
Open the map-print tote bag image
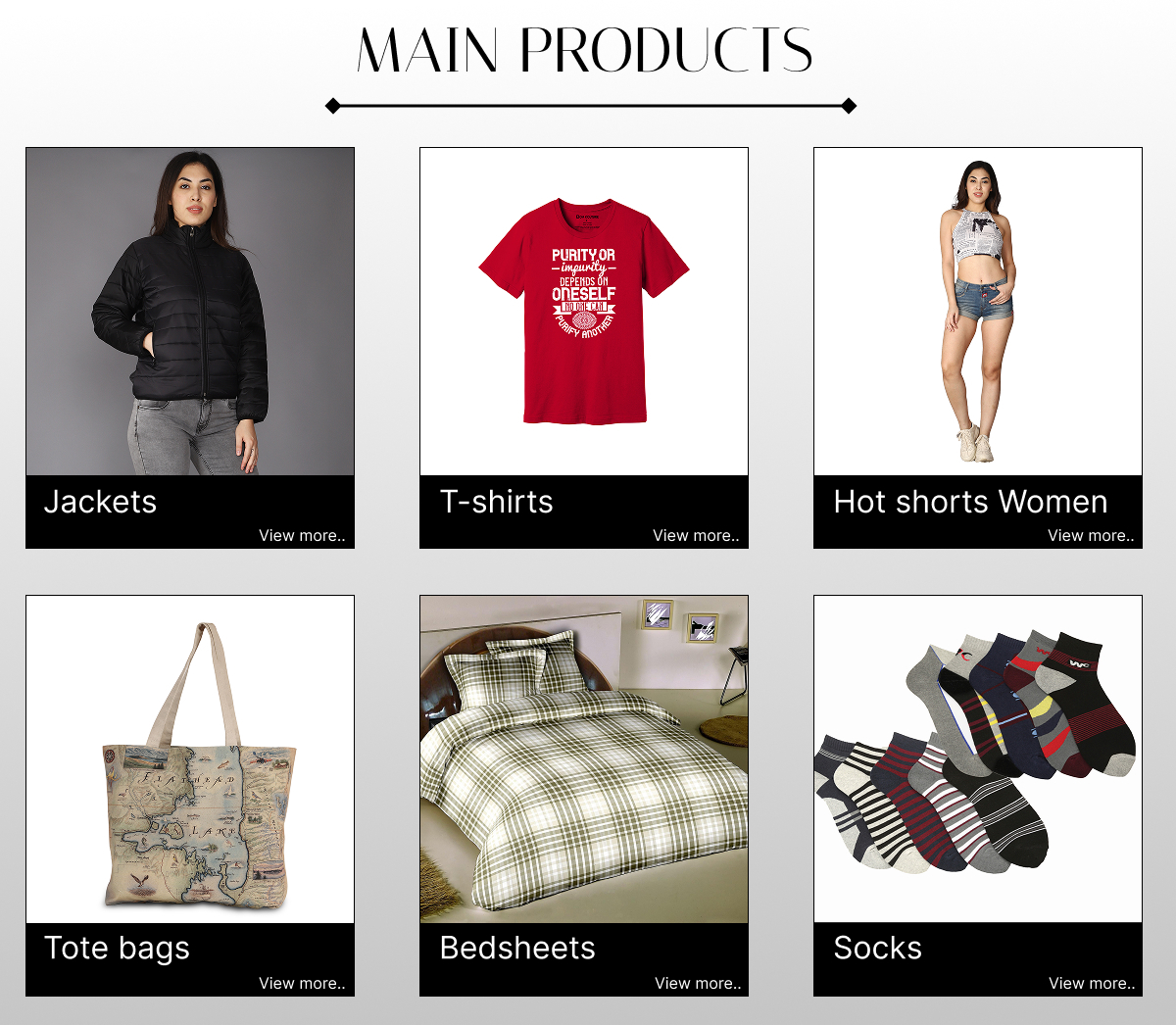[190, 759]
